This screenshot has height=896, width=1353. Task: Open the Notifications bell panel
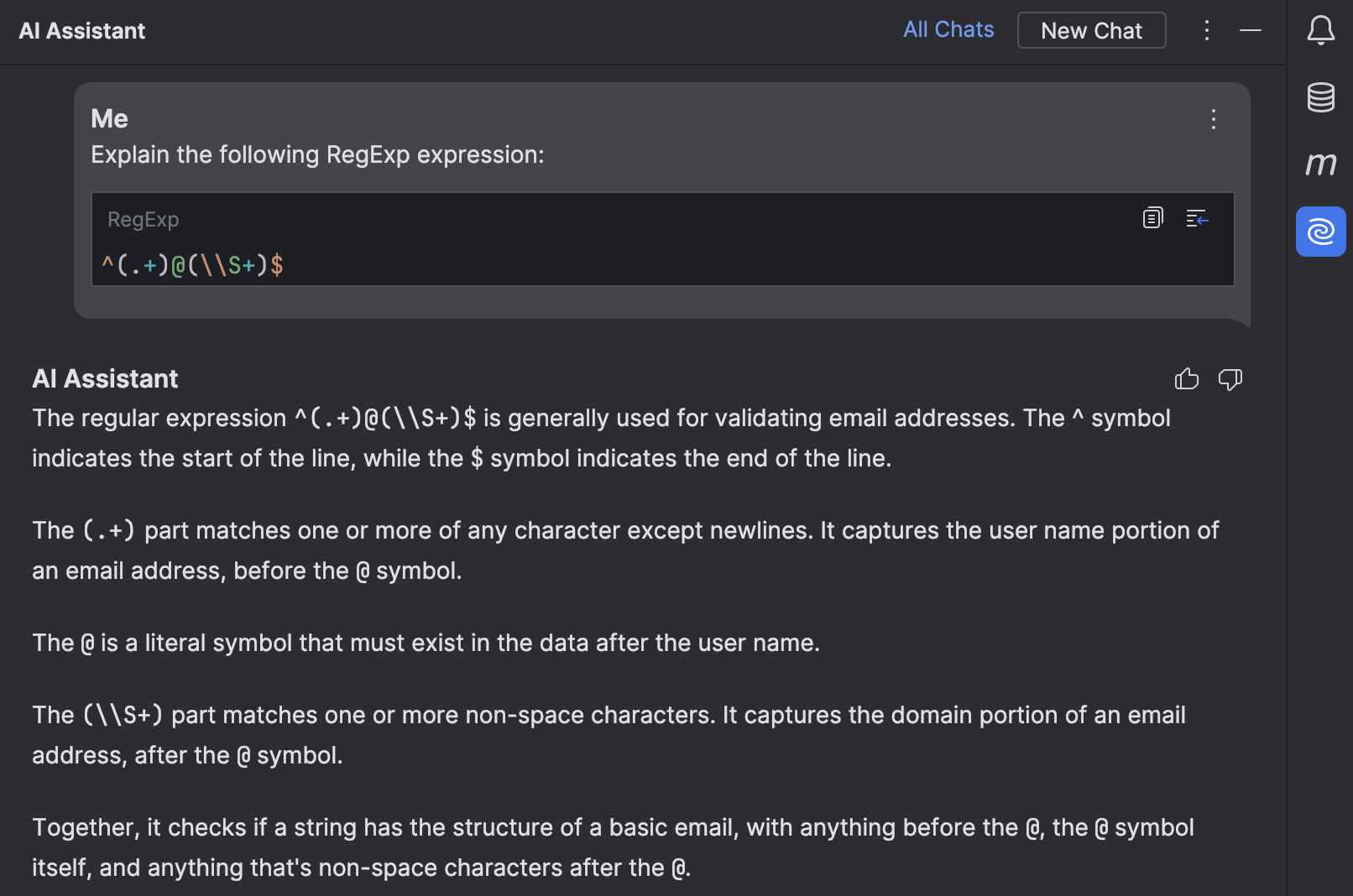1320,31
